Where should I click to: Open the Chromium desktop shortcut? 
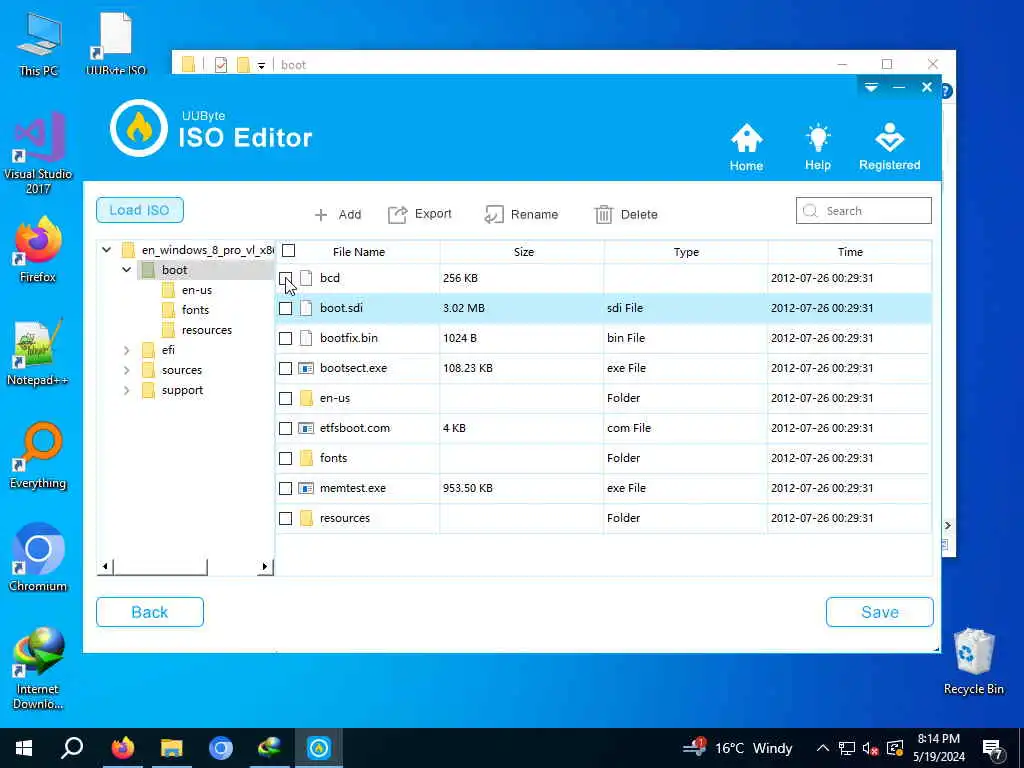click(x=38, y=558)
